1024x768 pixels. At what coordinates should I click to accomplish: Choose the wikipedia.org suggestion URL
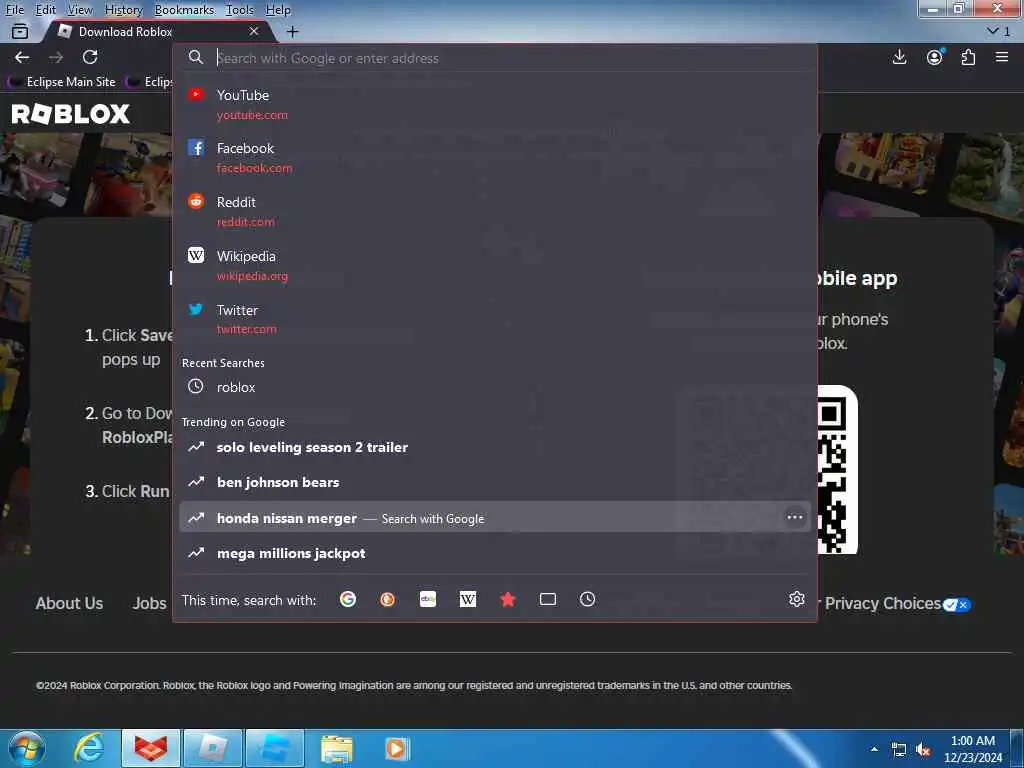tap(252, 276)
